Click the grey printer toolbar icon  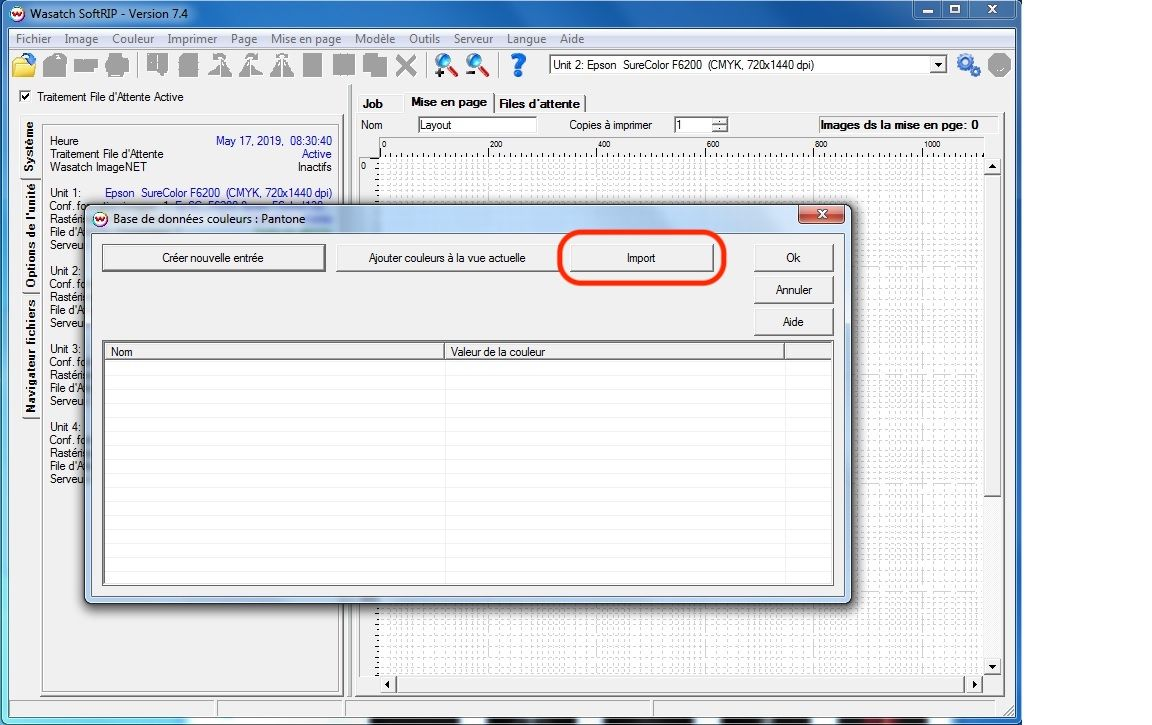[117, 65]
